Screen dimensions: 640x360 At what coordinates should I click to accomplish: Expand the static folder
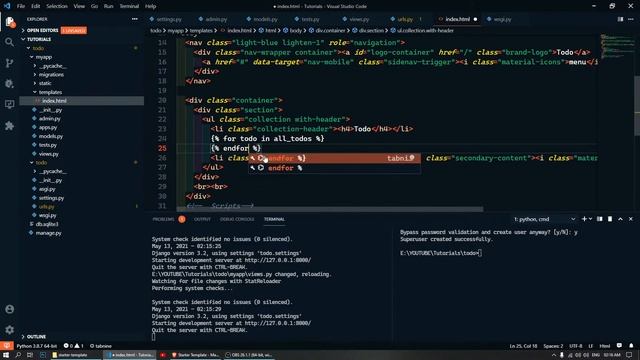(x=45, y=83)
